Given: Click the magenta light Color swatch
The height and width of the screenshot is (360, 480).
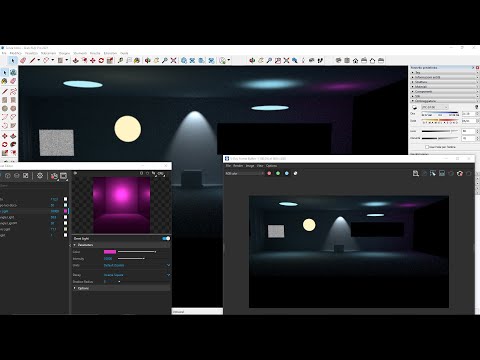Looking at the screenshot, I should 110,252.
